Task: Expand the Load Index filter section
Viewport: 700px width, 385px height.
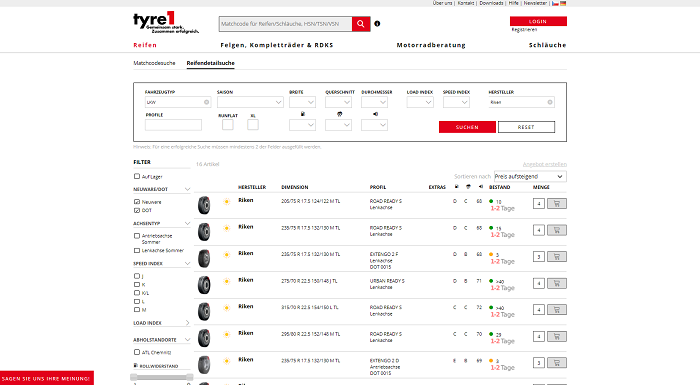Action: pyautogui.click(x=187, y=322)
